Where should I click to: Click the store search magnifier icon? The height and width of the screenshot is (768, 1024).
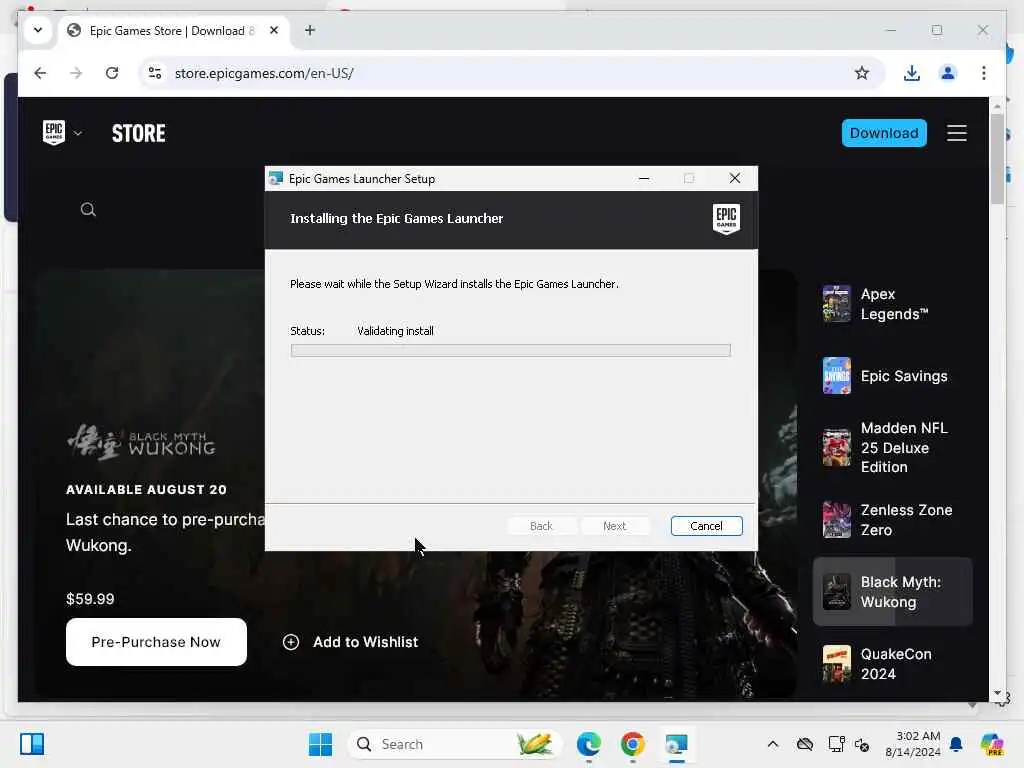[88, 210]
